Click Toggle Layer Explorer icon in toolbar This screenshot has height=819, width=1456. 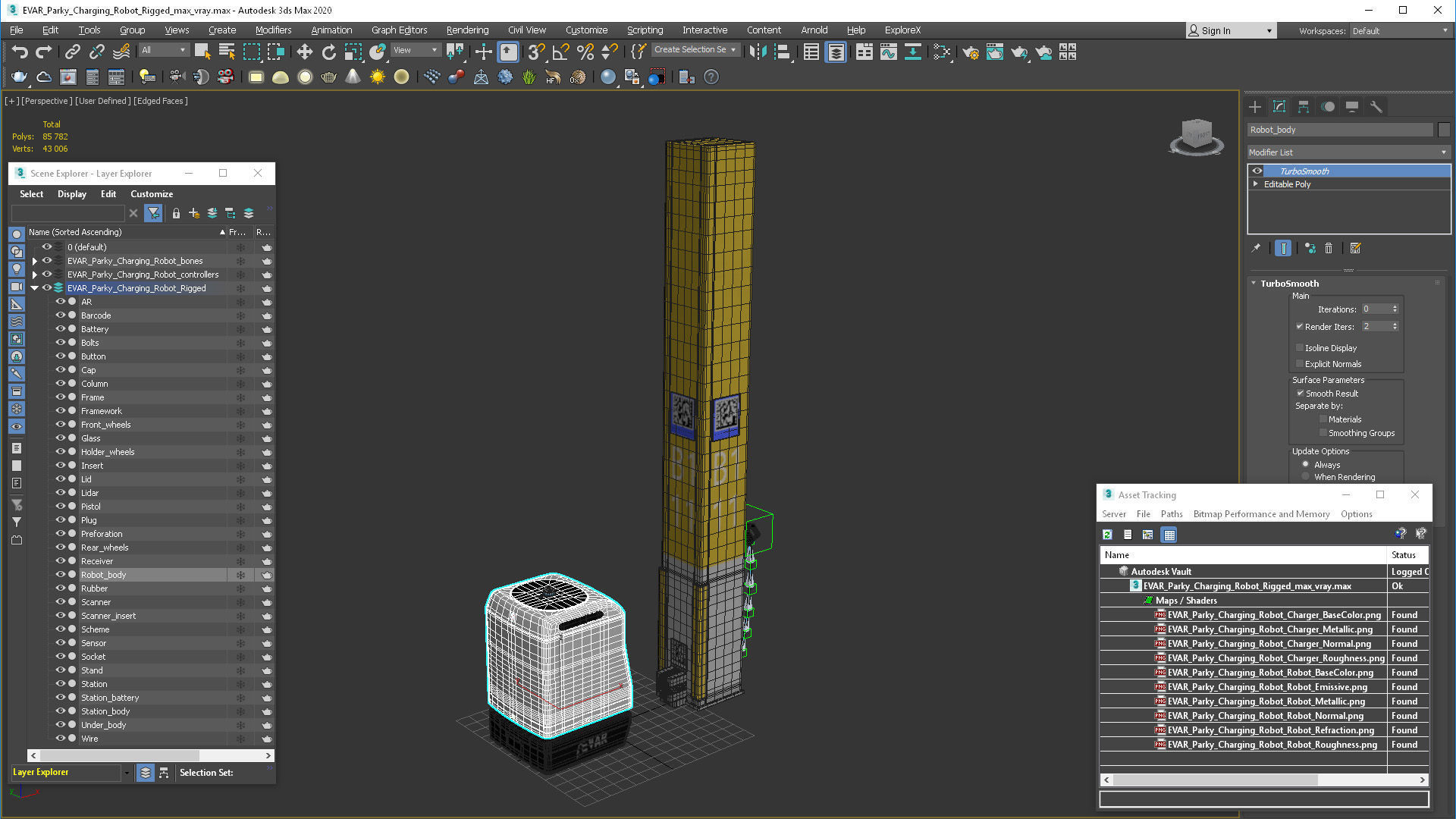(836, 52)
